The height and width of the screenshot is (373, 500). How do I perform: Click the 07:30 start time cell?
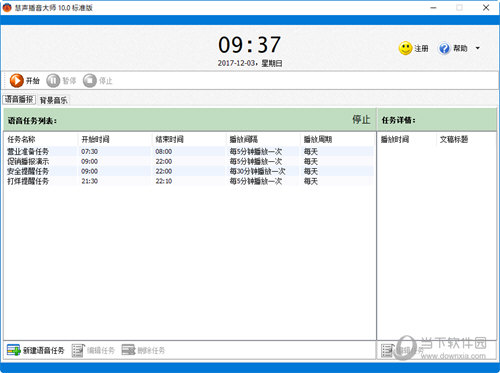pyautogui.click(x=89, y=151)
